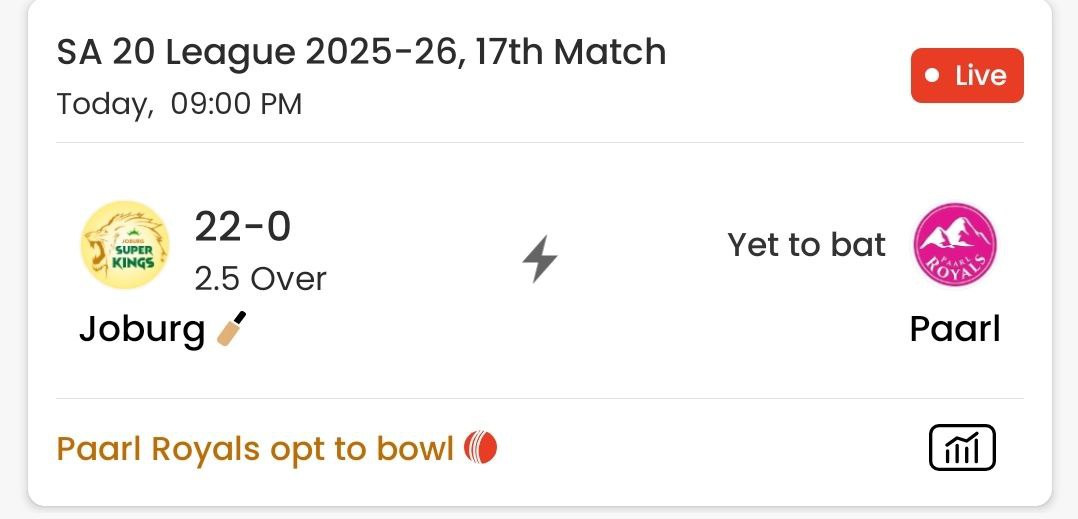Image resolution: width=1078 pixels, height=519 pixels.
Task: Tap the red Live badge
Action: tap(966, 76)
